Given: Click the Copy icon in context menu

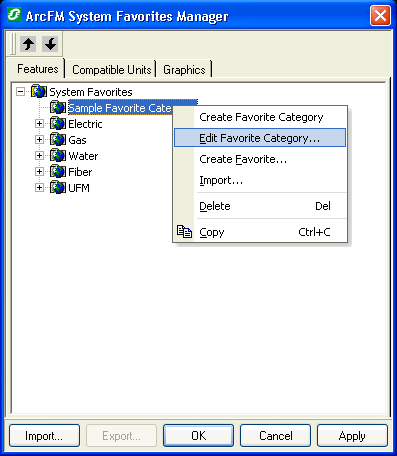Looking at the screenshot, I should tap(184, 232).
